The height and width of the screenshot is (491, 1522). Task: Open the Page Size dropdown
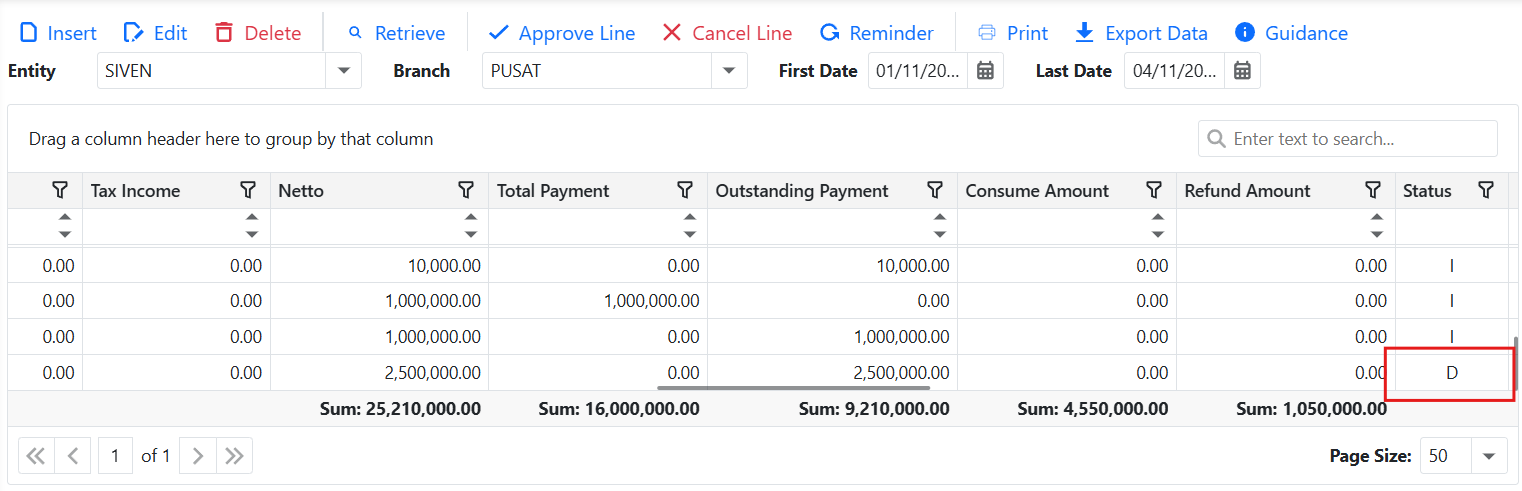click(x=1489, y=456)
